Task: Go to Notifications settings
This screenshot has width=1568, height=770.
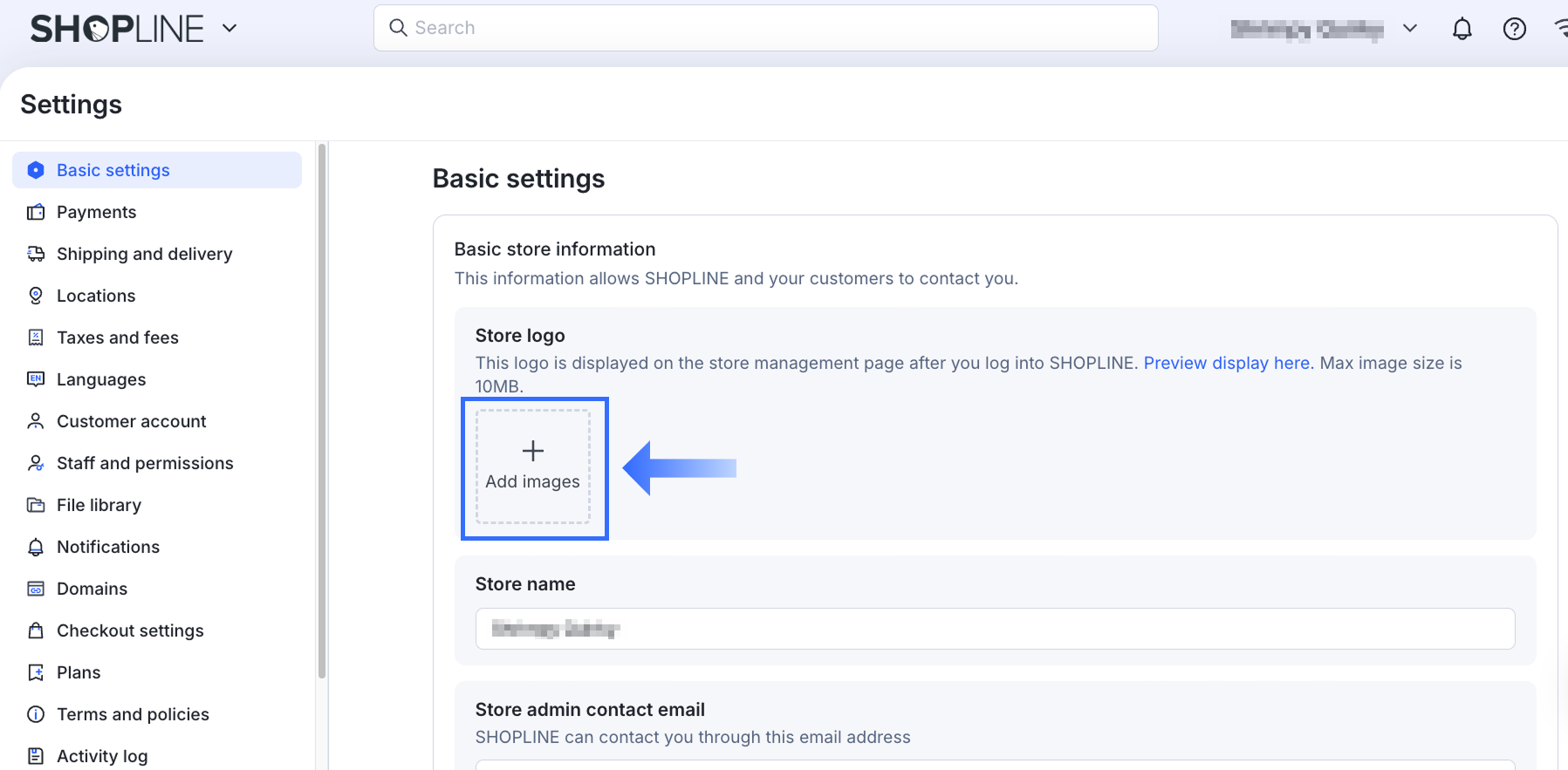Action: (108, 547)
